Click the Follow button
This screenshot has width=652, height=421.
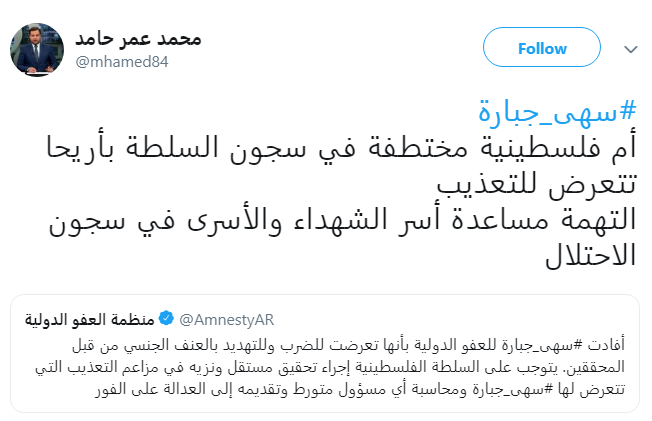click(x=542, y=48)
